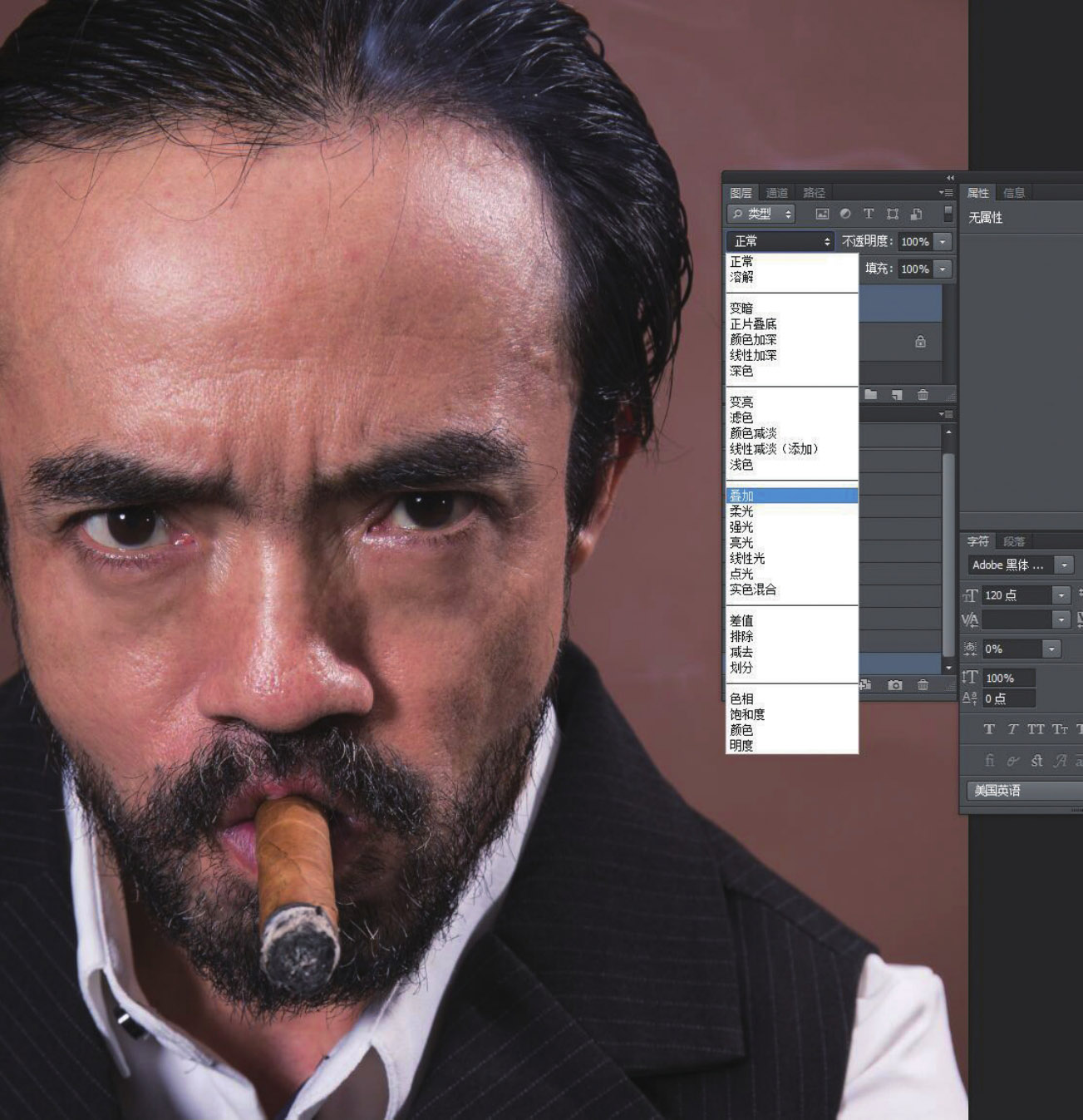Click the fill (填充) dropdown arrow

point(943,269)
